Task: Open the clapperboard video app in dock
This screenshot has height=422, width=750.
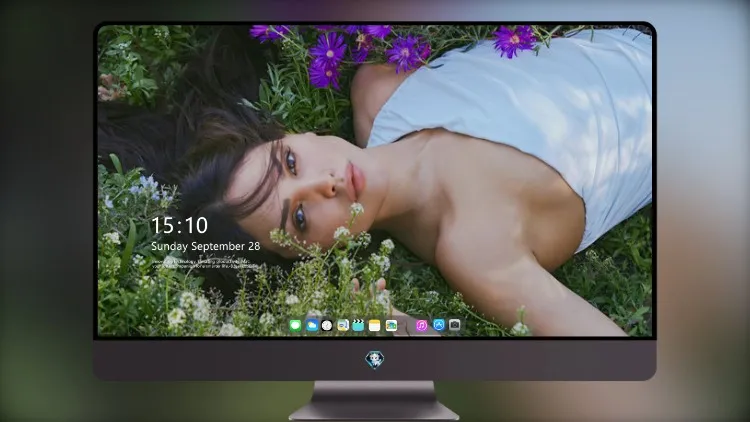Action: 358,326
